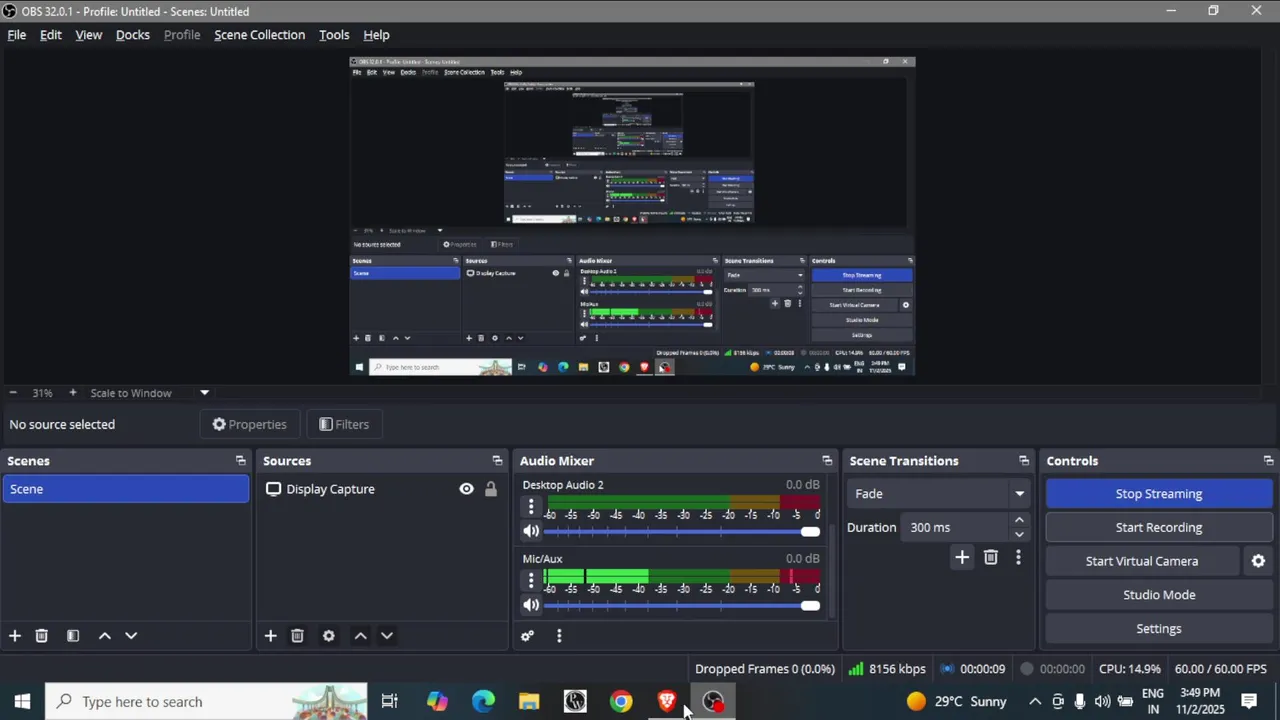Image resolution: width=1280 pixels, height=720 pixels.
Task: Enable Studio Mode
Action: (1159, 595)
